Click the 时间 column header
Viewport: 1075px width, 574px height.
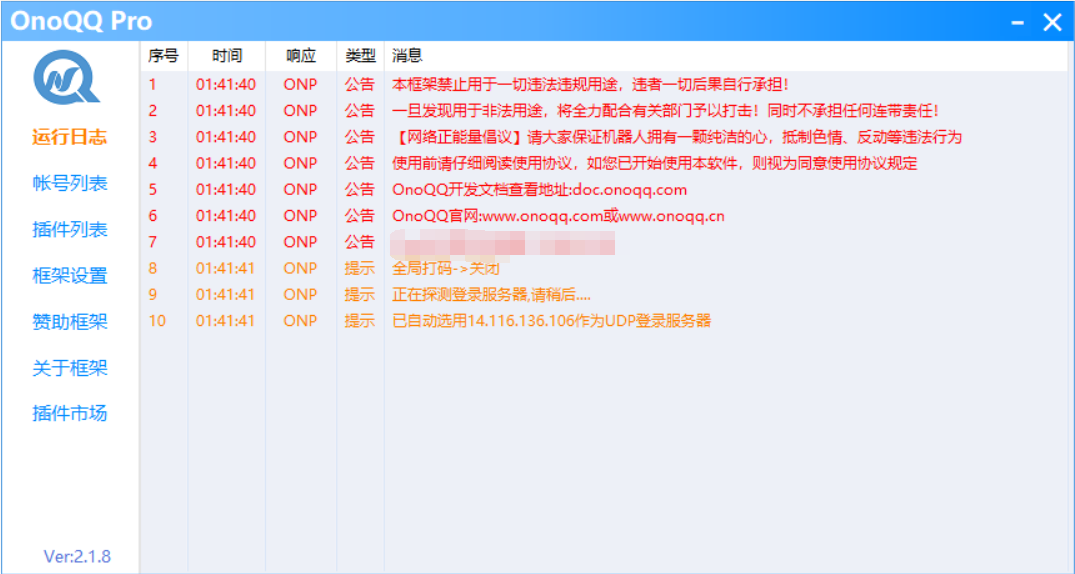click(227, 56)
